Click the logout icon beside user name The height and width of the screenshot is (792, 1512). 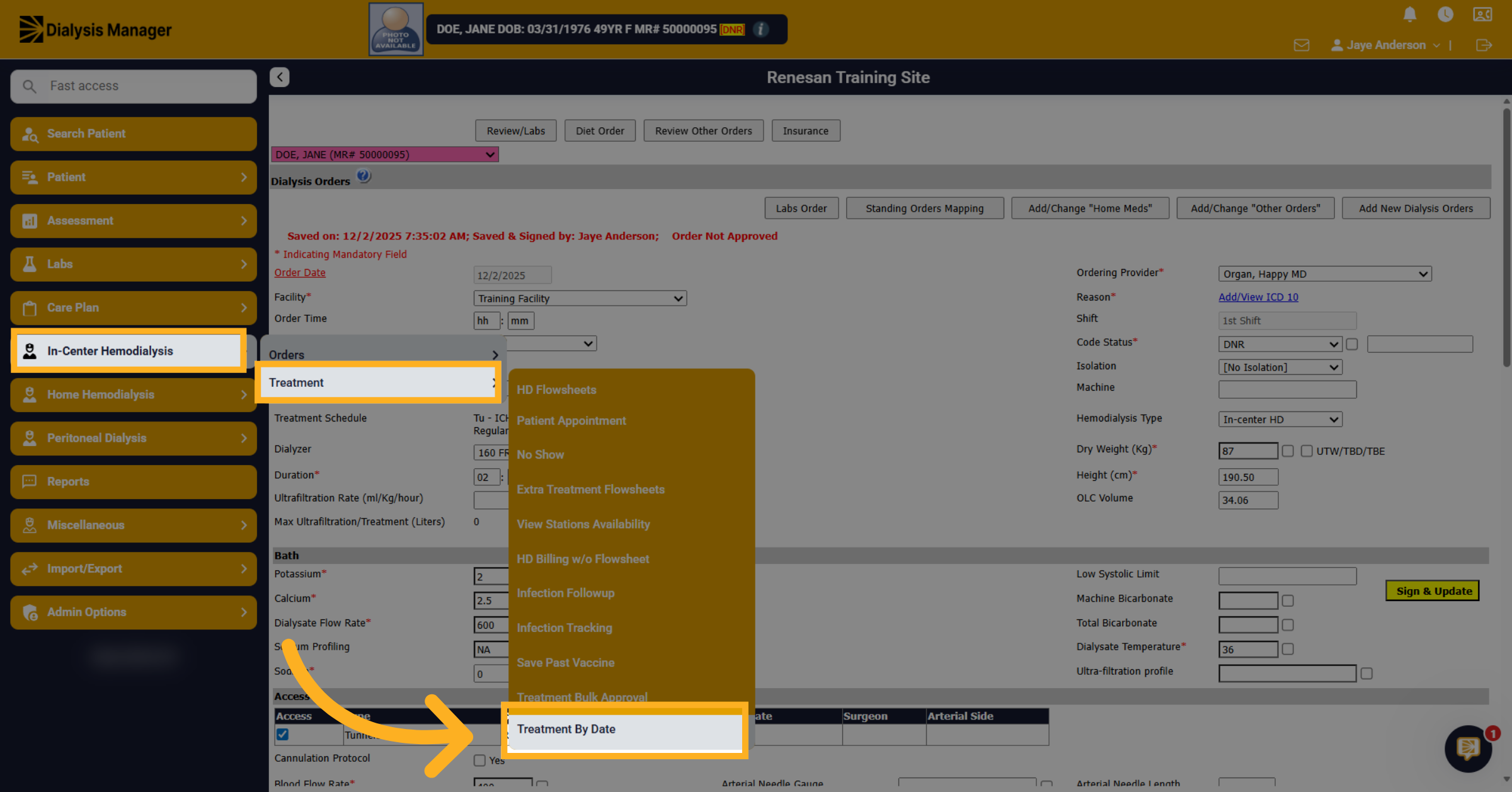point(1484,45)
